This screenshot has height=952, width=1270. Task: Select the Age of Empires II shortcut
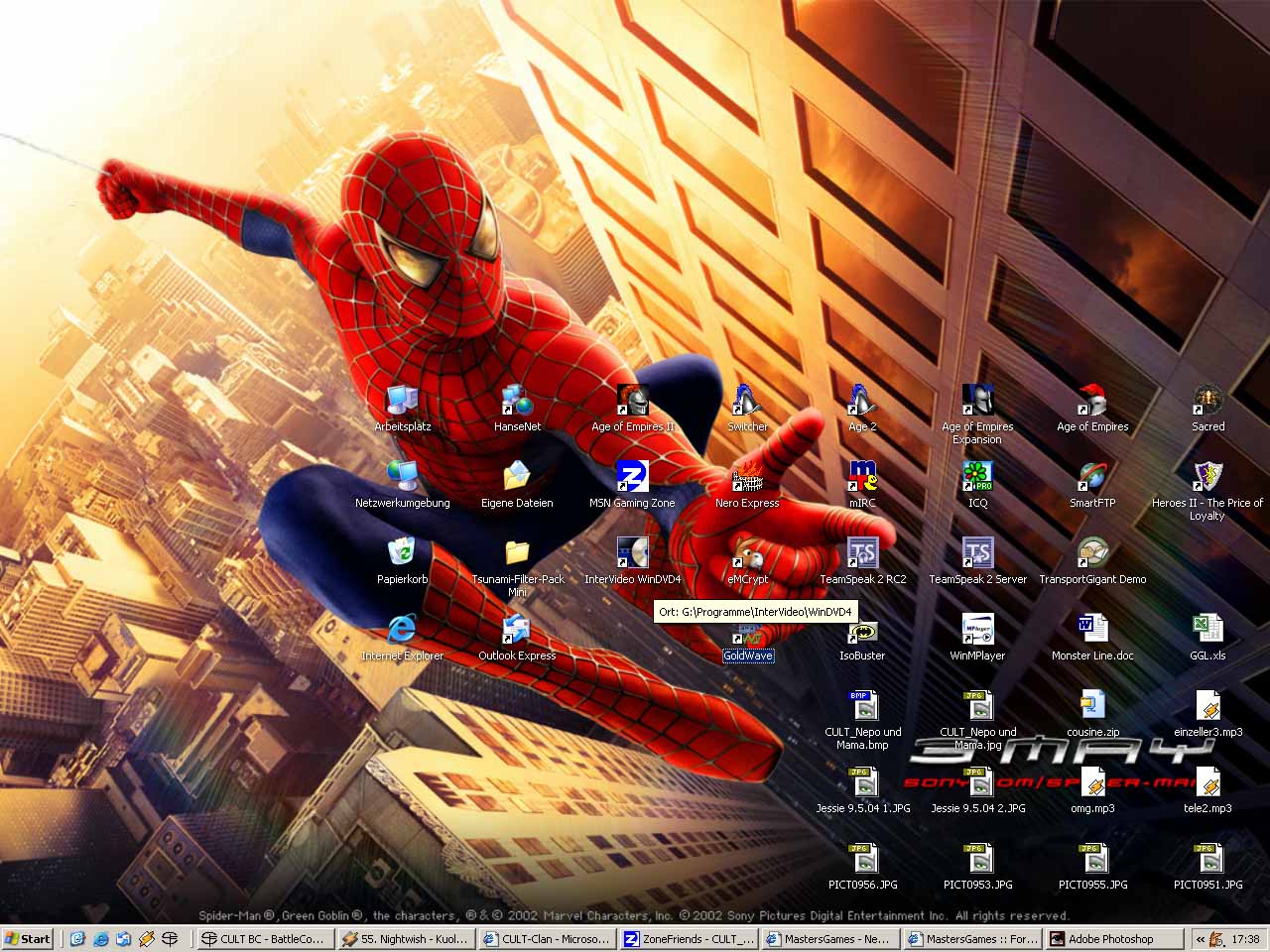(x=632, y=409)
